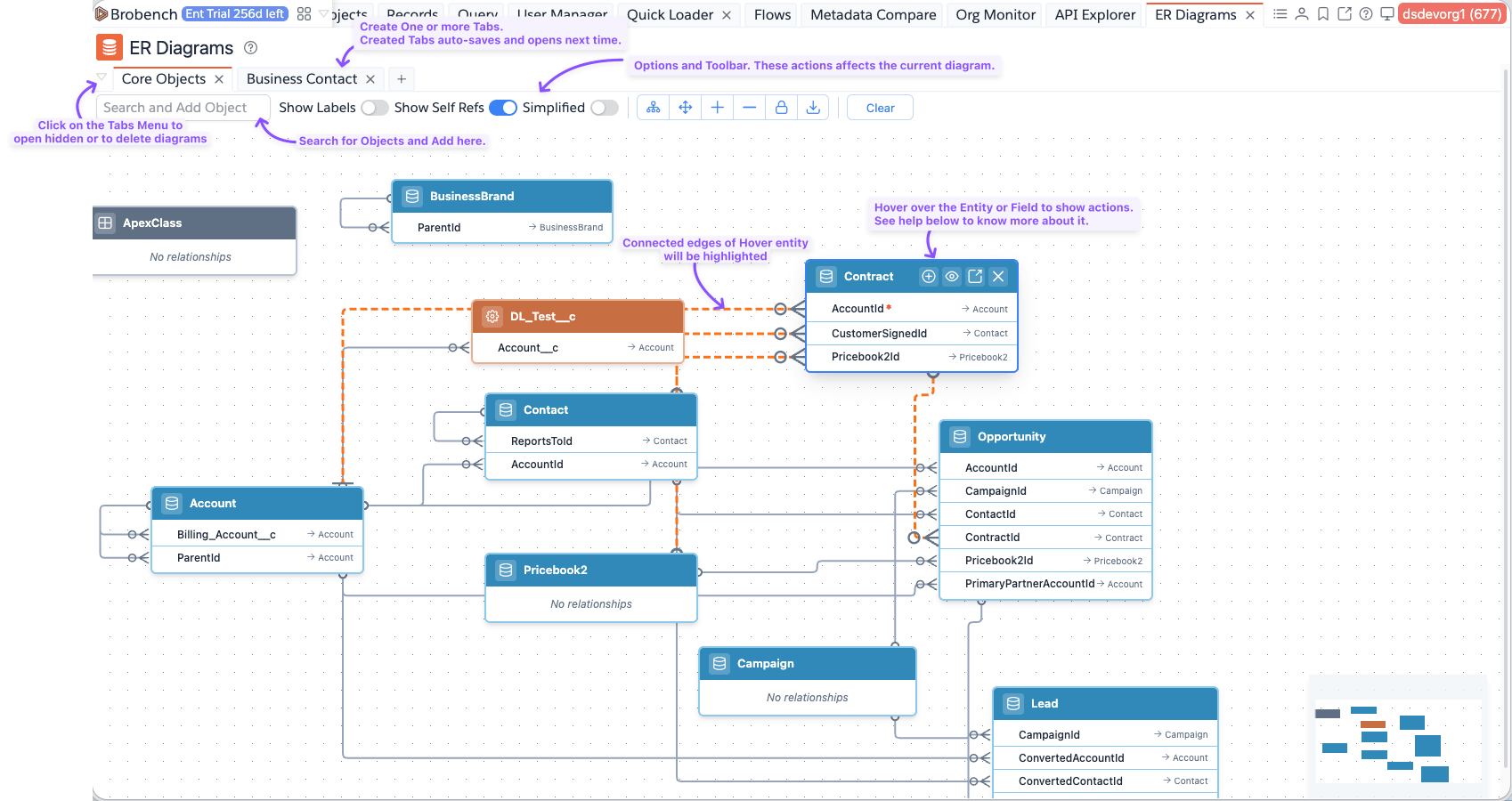Download the diagram with the export icon
1512x801 pixels.
(813, 108)
